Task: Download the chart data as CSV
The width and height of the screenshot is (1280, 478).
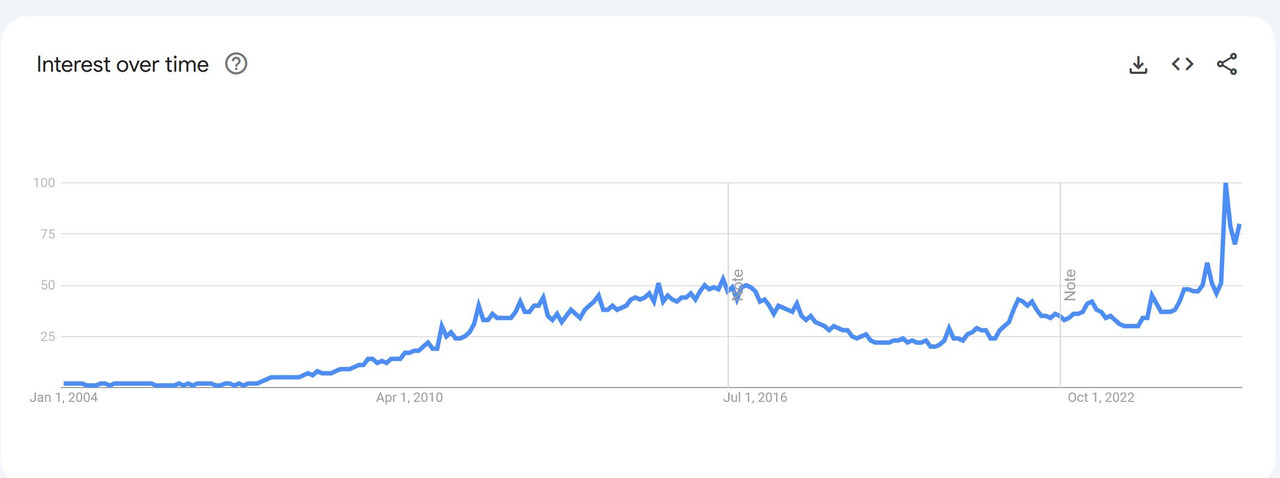Action: point(1137,65)
